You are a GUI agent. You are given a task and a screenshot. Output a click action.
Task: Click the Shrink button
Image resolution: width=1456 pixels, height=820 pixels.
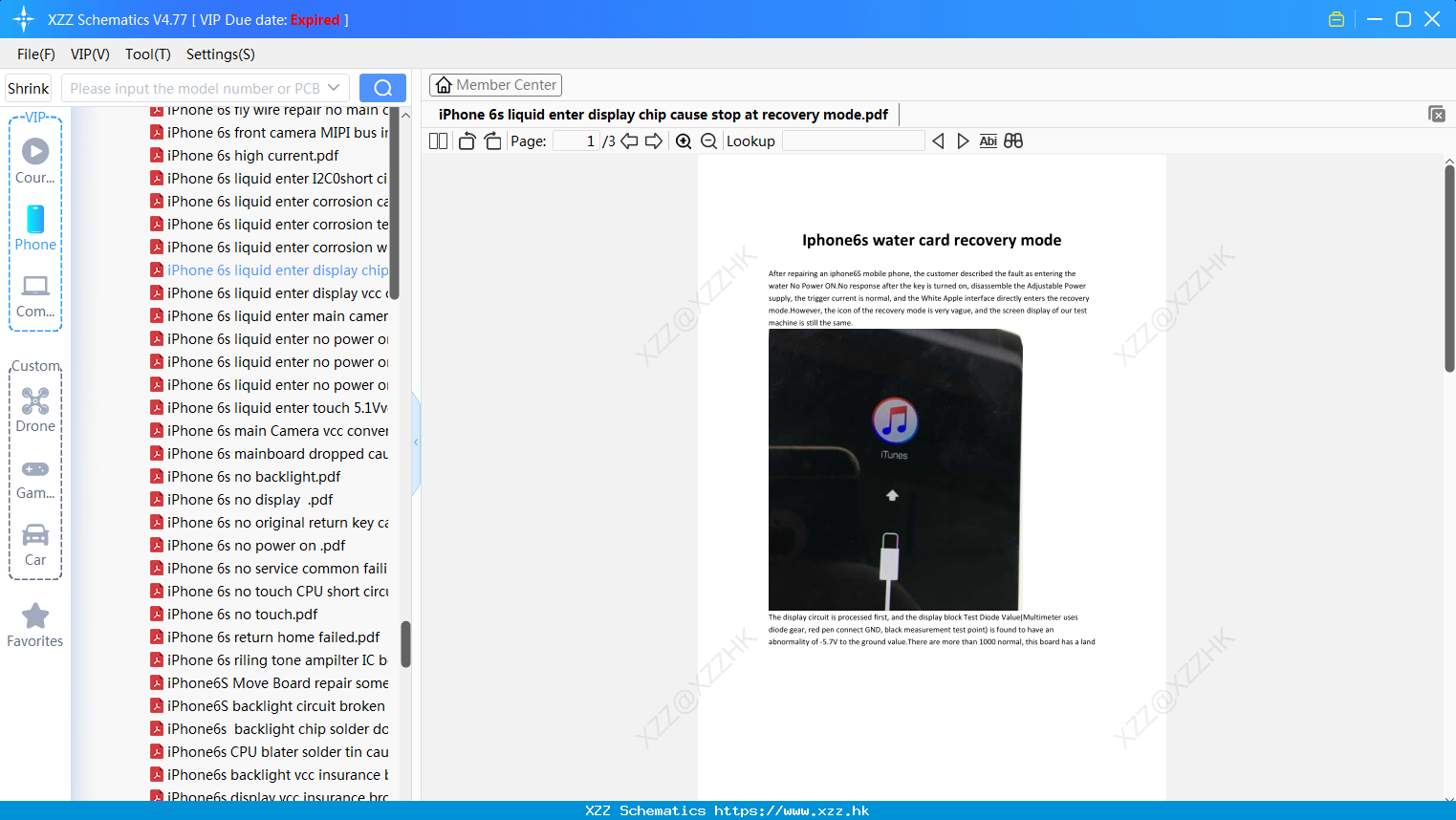coord(29,88)
